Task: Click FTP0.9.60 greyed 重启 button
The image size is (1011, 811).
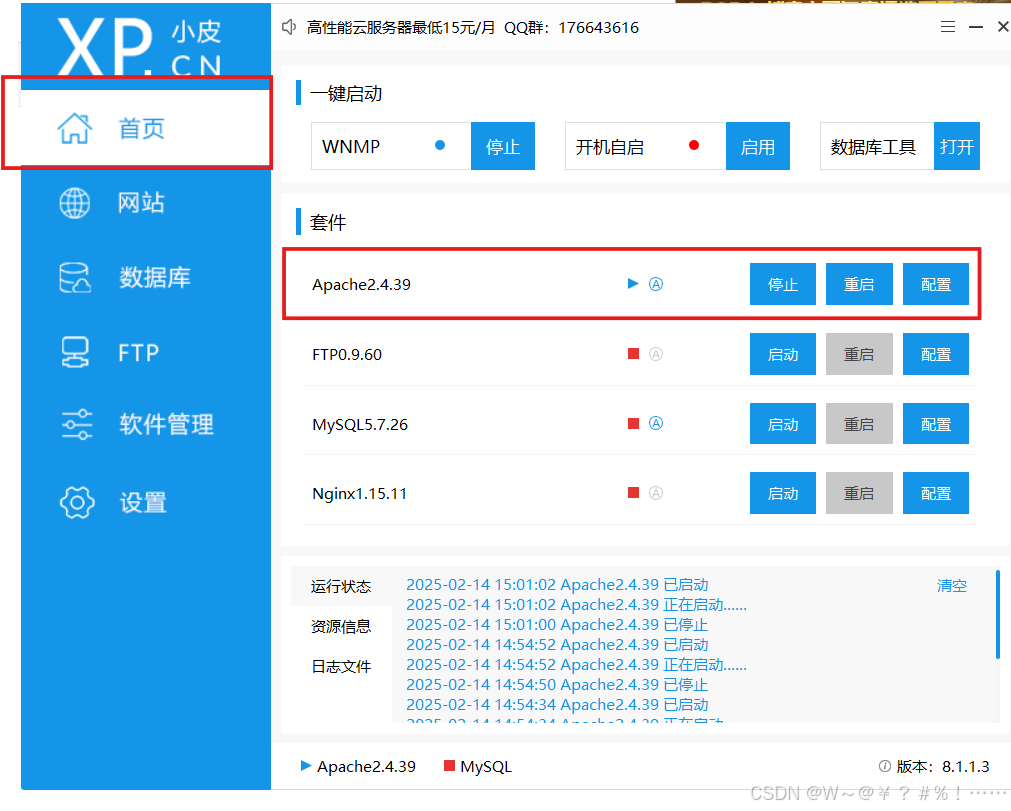Action: [x=859, y=354]
